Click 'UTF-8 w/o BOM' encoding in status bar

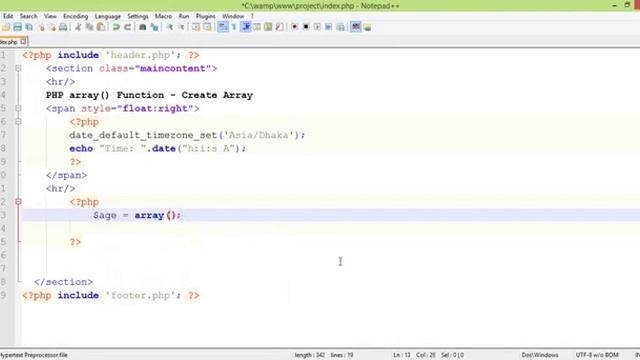(597, 355)
